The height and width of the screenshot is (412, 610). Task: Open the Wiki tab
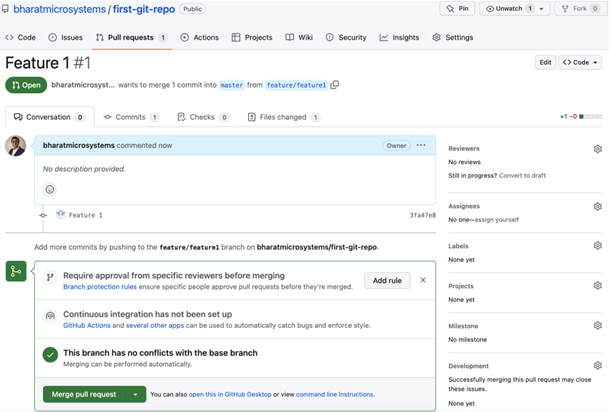click(x=299, y=37)
